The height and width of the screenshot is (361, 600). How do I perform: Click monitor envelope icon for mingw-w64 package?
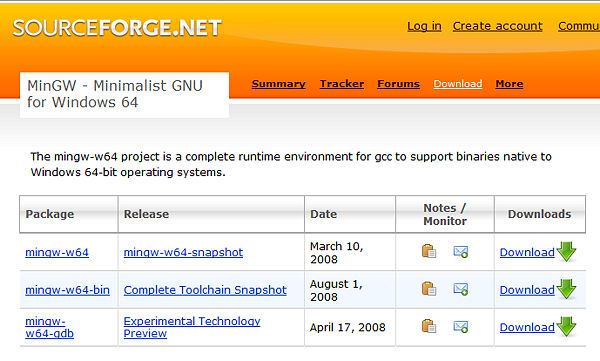(461, 252)
